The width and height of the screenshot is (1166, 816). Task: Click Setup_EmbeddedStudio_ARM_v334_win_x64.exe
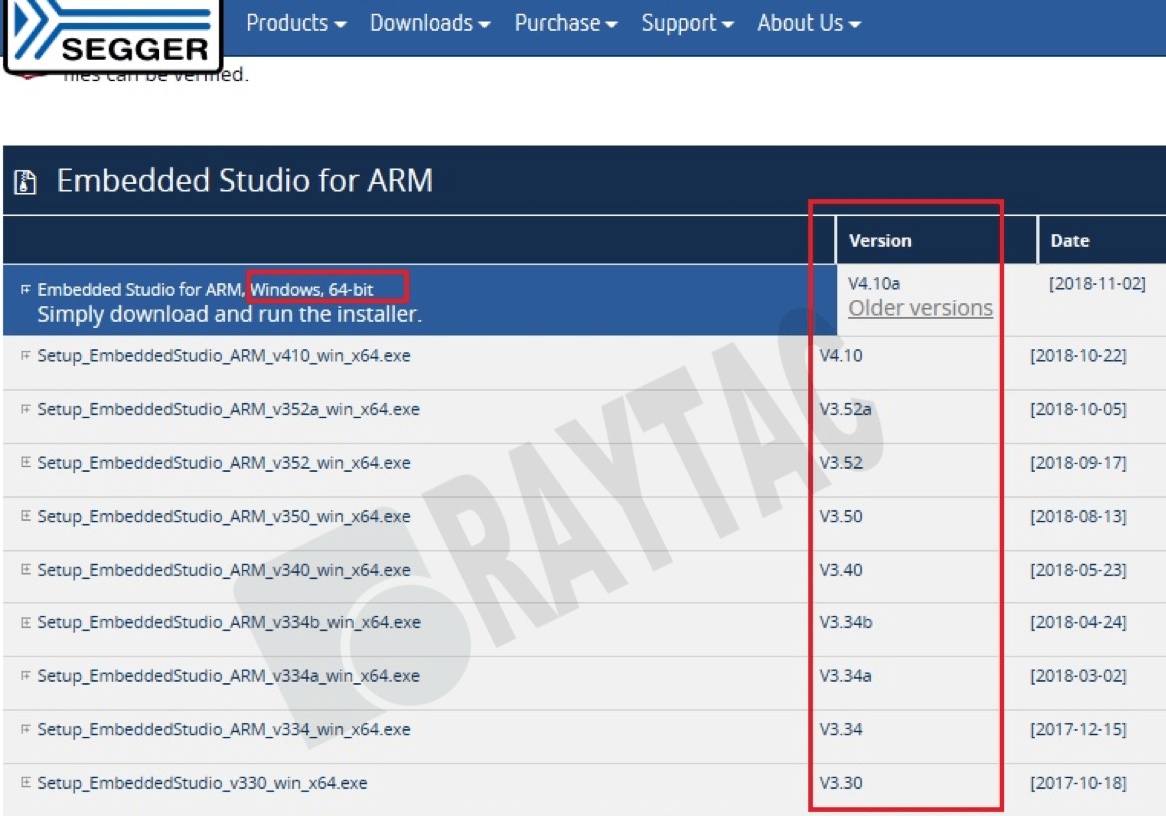pos(224,730)
